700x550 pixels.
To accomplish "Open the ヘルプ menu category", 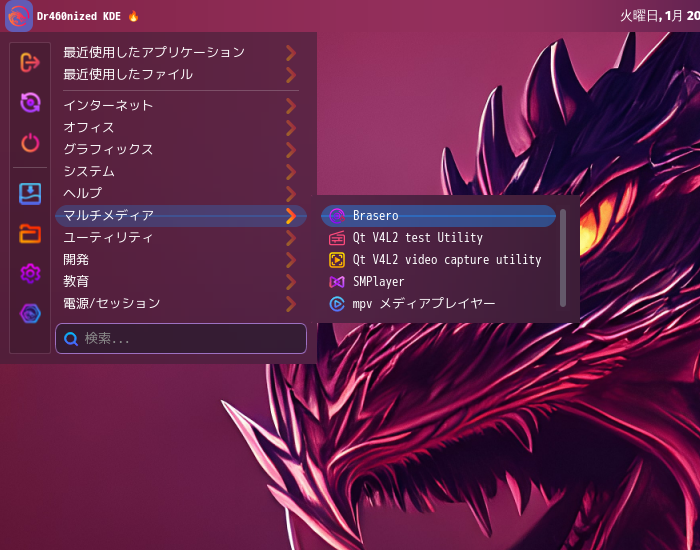I will point(181,193).
